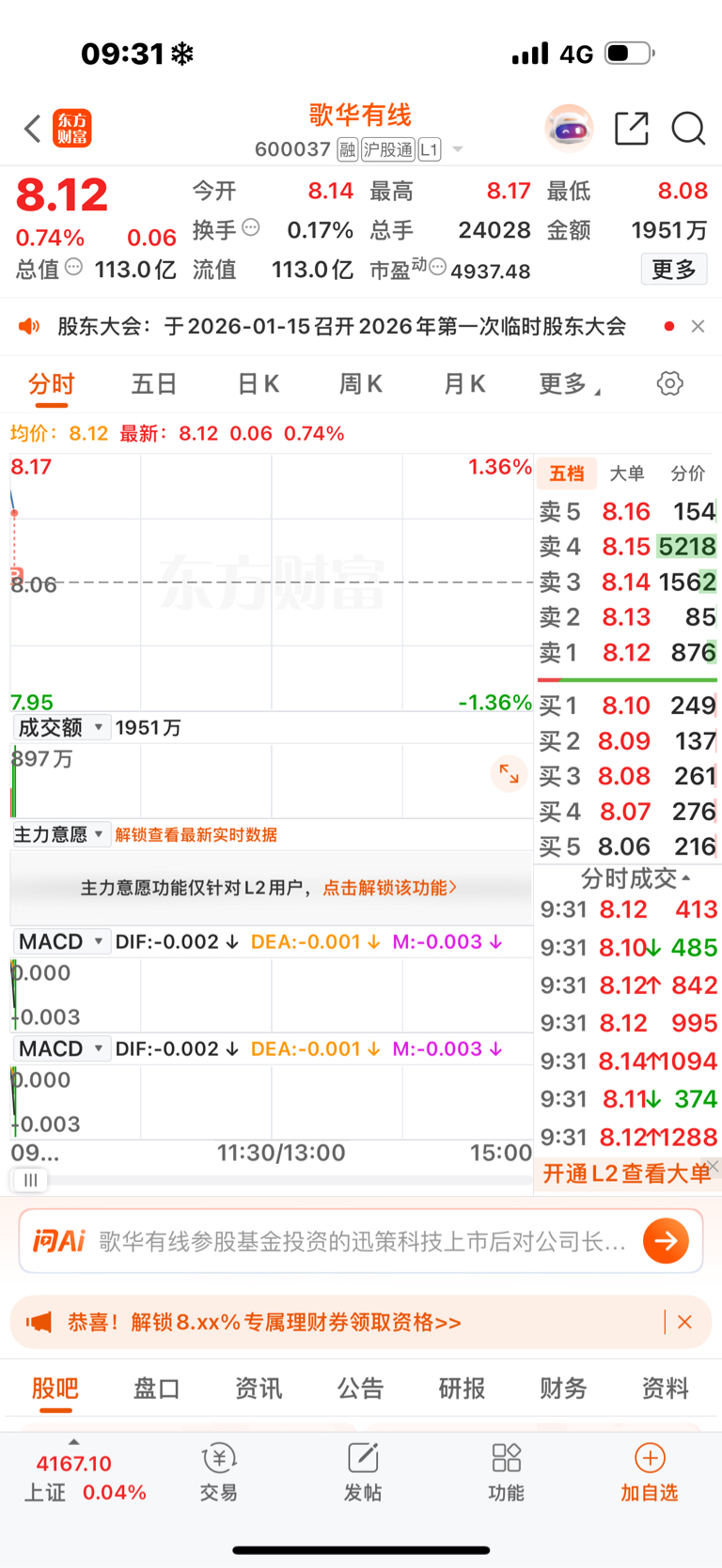The image size is (722, 1568).
Task: Tap the 东方财富 orange logo
Action: coord(72,129)
